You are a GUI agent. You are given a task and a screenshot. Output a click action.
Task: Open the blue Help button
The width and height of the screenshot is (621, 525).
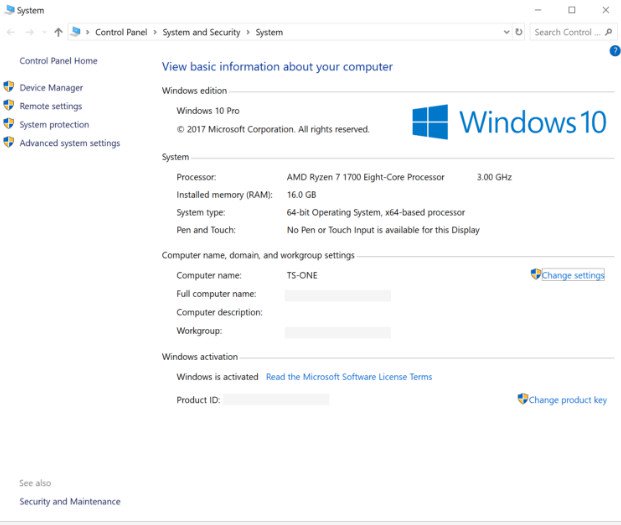click(615, 51)
